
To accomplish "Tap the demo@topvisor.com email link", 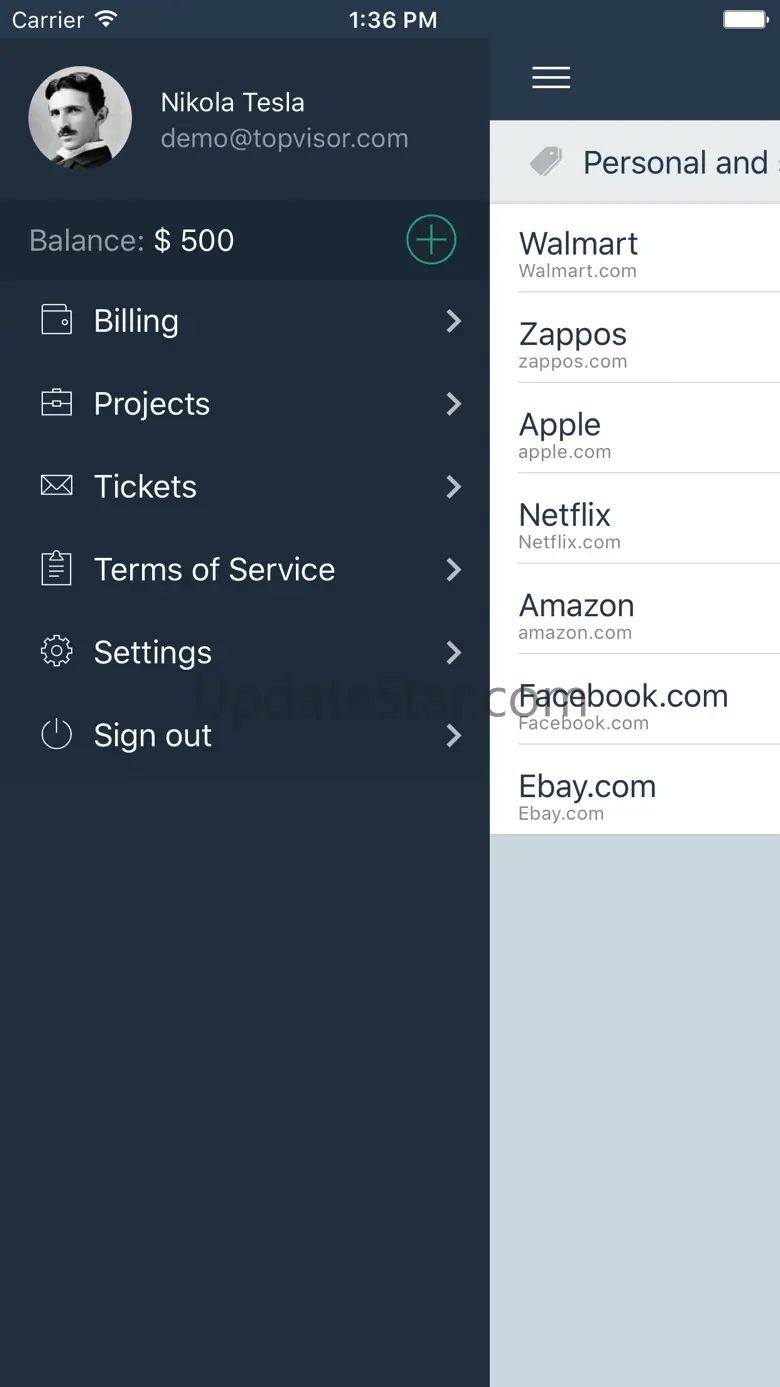I will click(284, 138).
